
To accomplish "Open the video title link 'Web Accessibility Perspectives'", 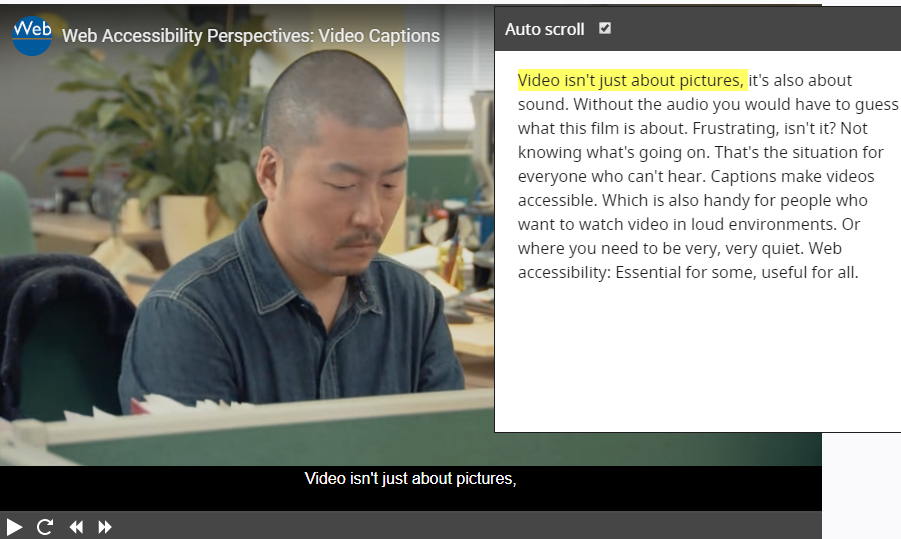I will tap(251, 36).
